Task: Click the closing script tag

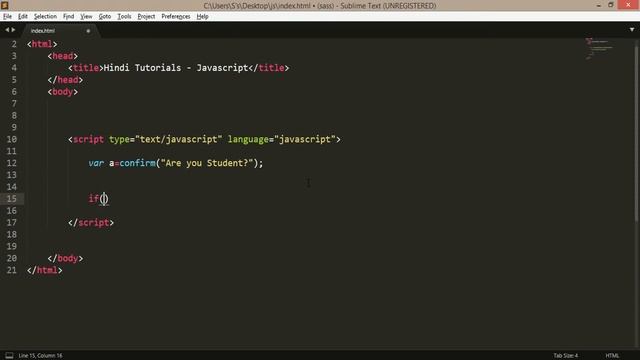Action: pyautogui.click(x=91, y=222)
